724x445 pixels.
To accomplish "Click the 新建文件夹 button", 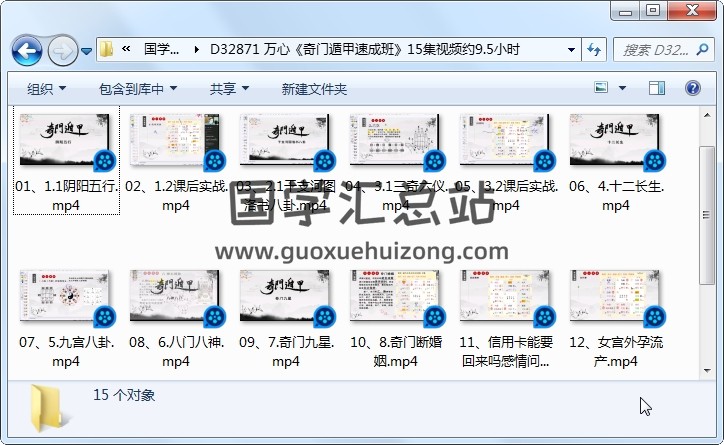I will (x=314, y=89).
